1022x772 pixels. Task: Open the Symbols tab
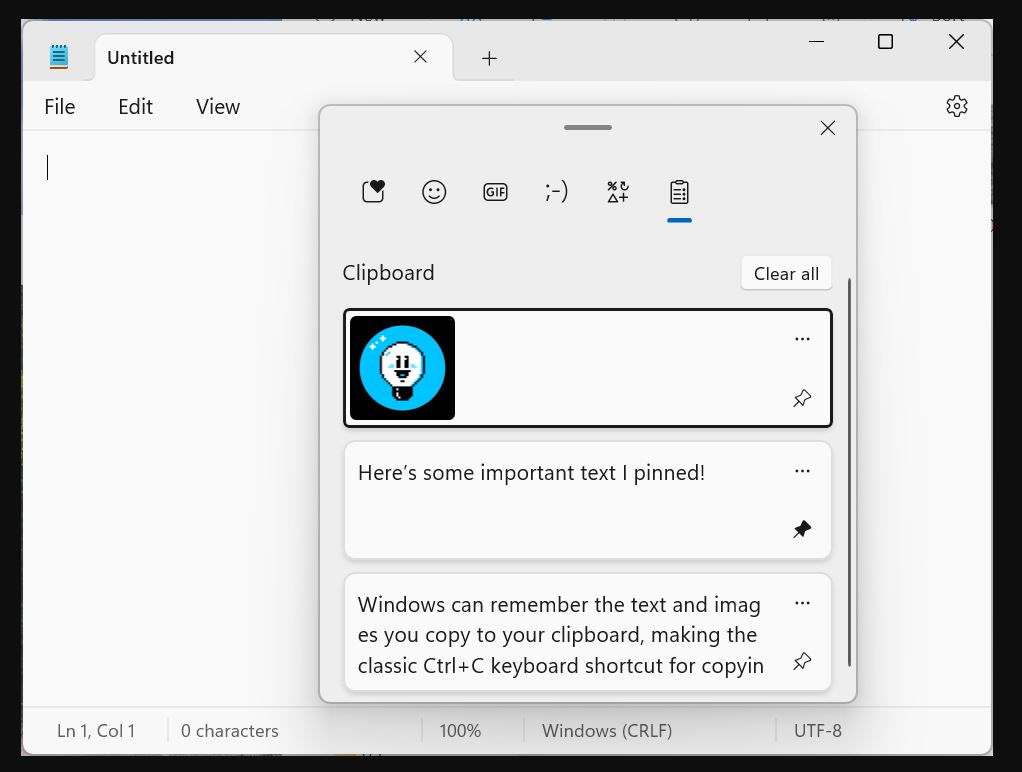[618, 192]
